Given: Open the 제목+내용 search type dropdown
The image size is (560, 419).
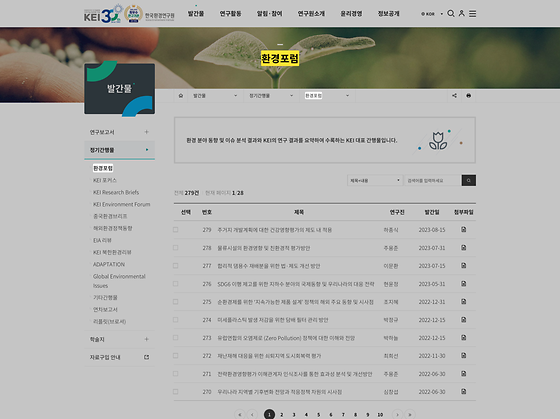Looking at the screenshot, I should [x=375, y=180].
